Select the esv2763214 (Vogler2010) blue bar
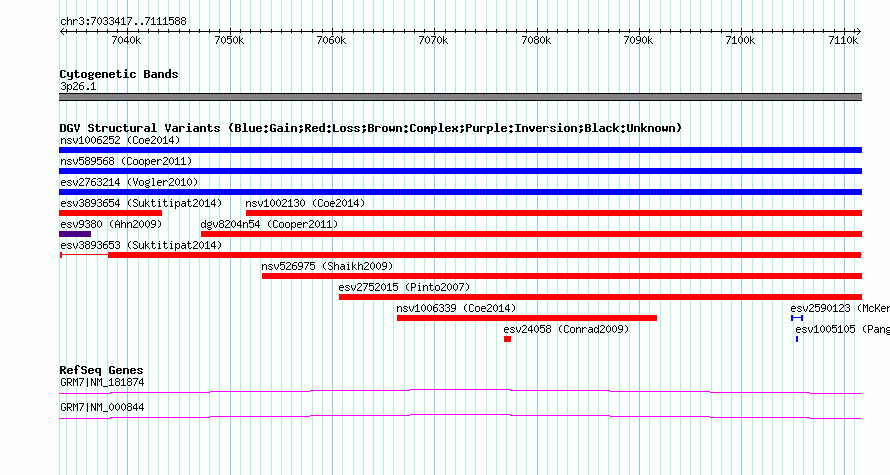 (460, 192)
